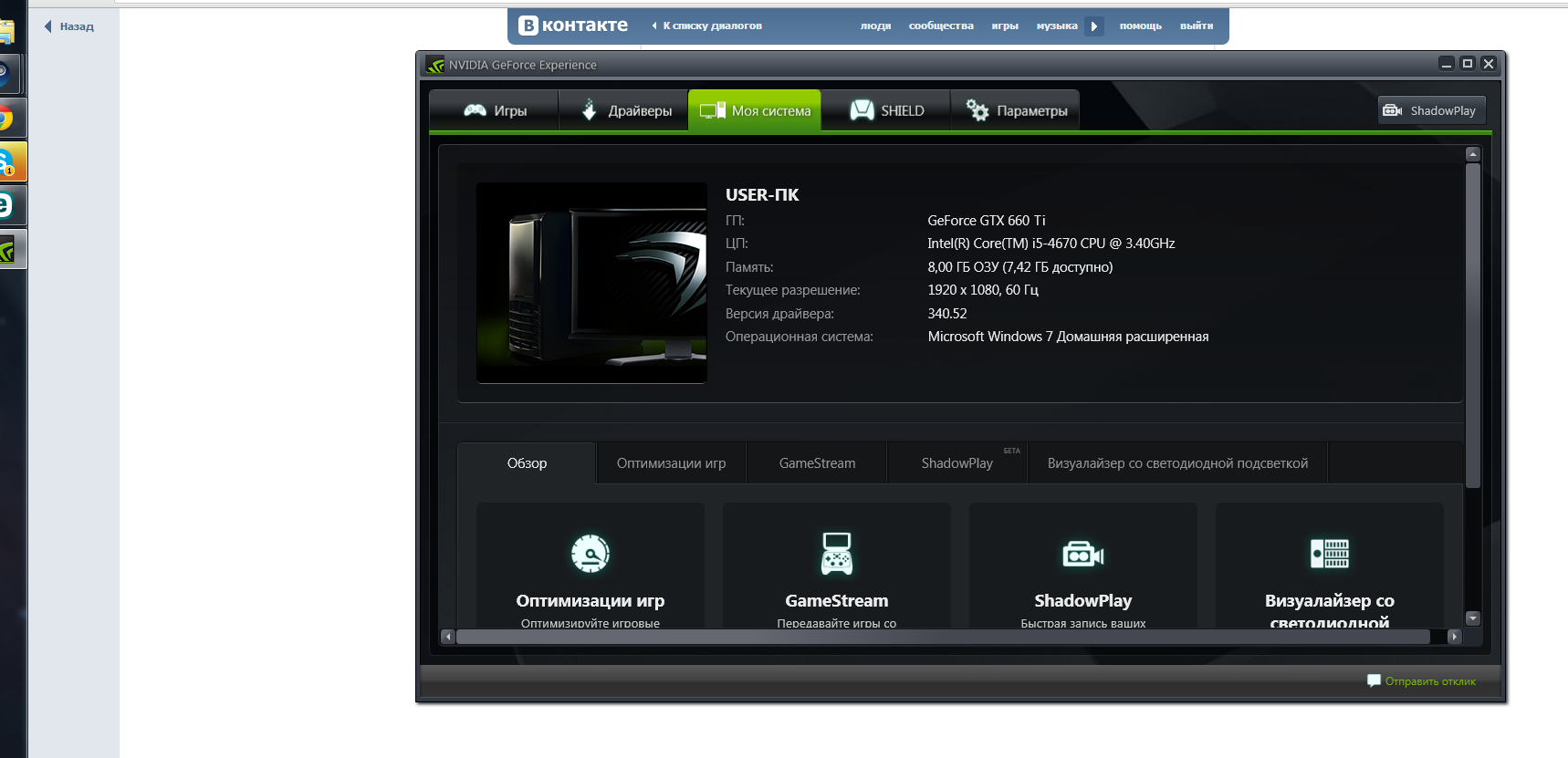1568x758 pixels.
Task: Open игры link in ВКонтакте header
Action: (x=1005, y=26)
